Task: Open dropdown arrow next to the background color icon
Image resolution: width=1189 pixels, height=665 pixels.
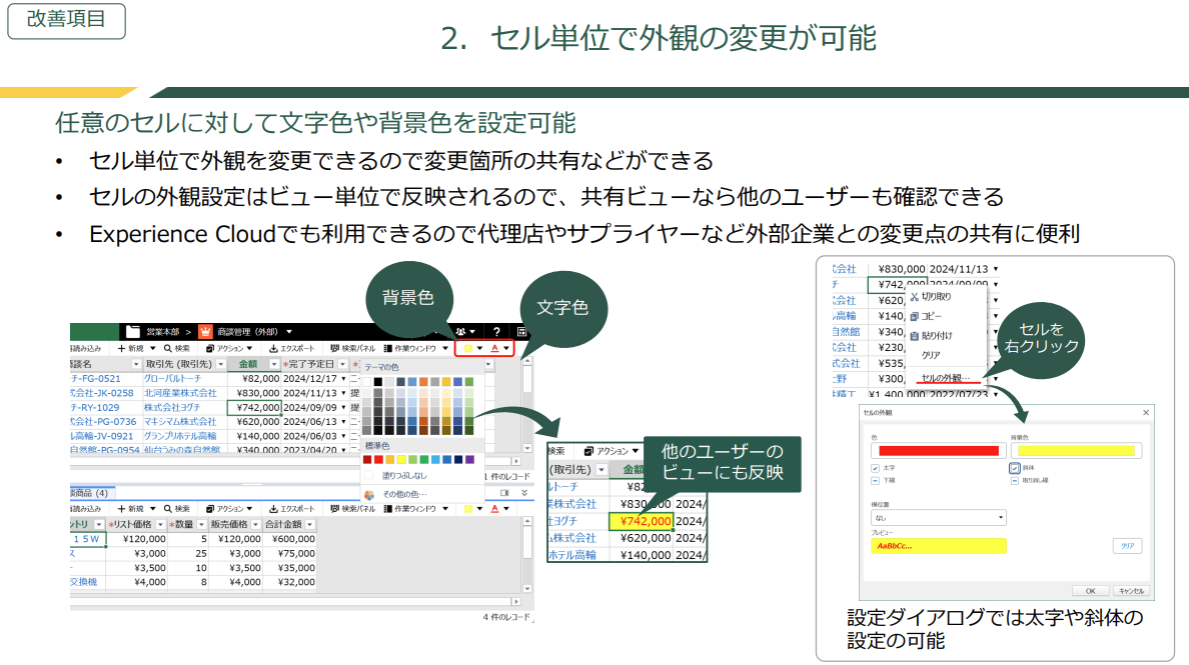Action: pyautogui.click(x=479, y=348)
